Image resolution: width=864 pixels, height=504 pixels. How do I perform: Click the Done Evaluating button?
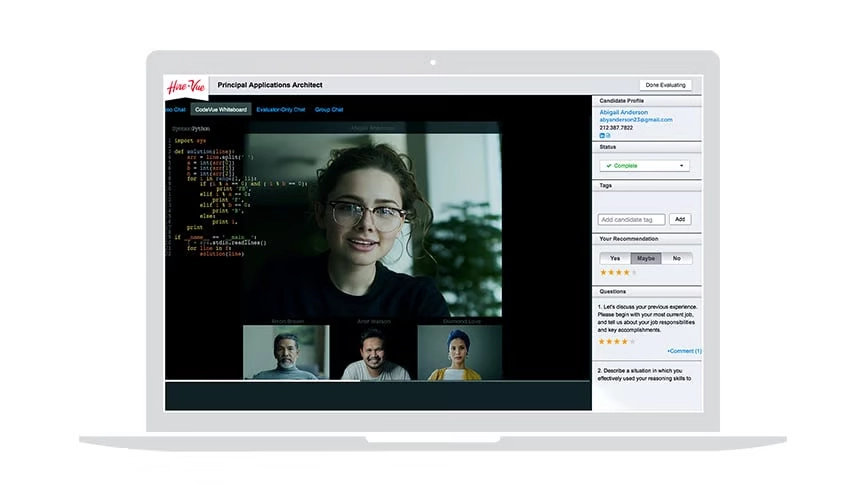click(666, 85)
